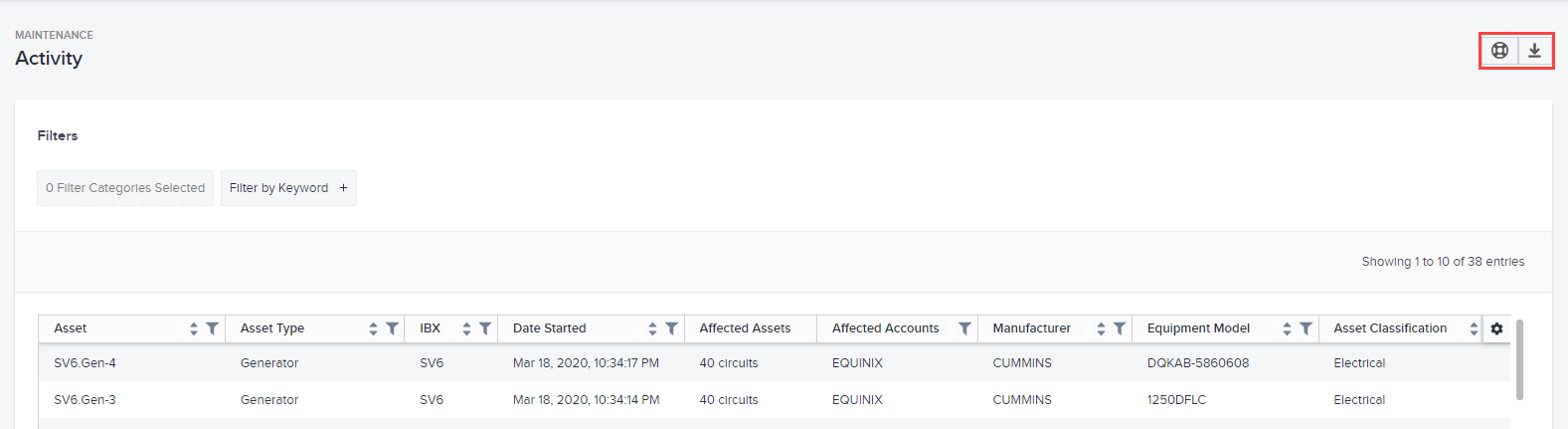Filter the Equipment Model column

(1306, 328)
